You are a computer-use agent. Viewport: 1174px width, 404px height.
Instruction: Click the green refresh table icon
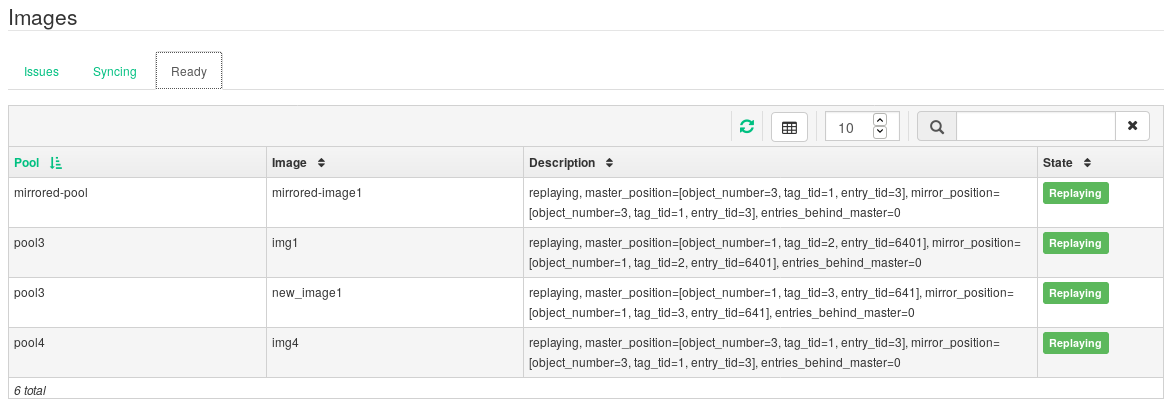(746, 127)
